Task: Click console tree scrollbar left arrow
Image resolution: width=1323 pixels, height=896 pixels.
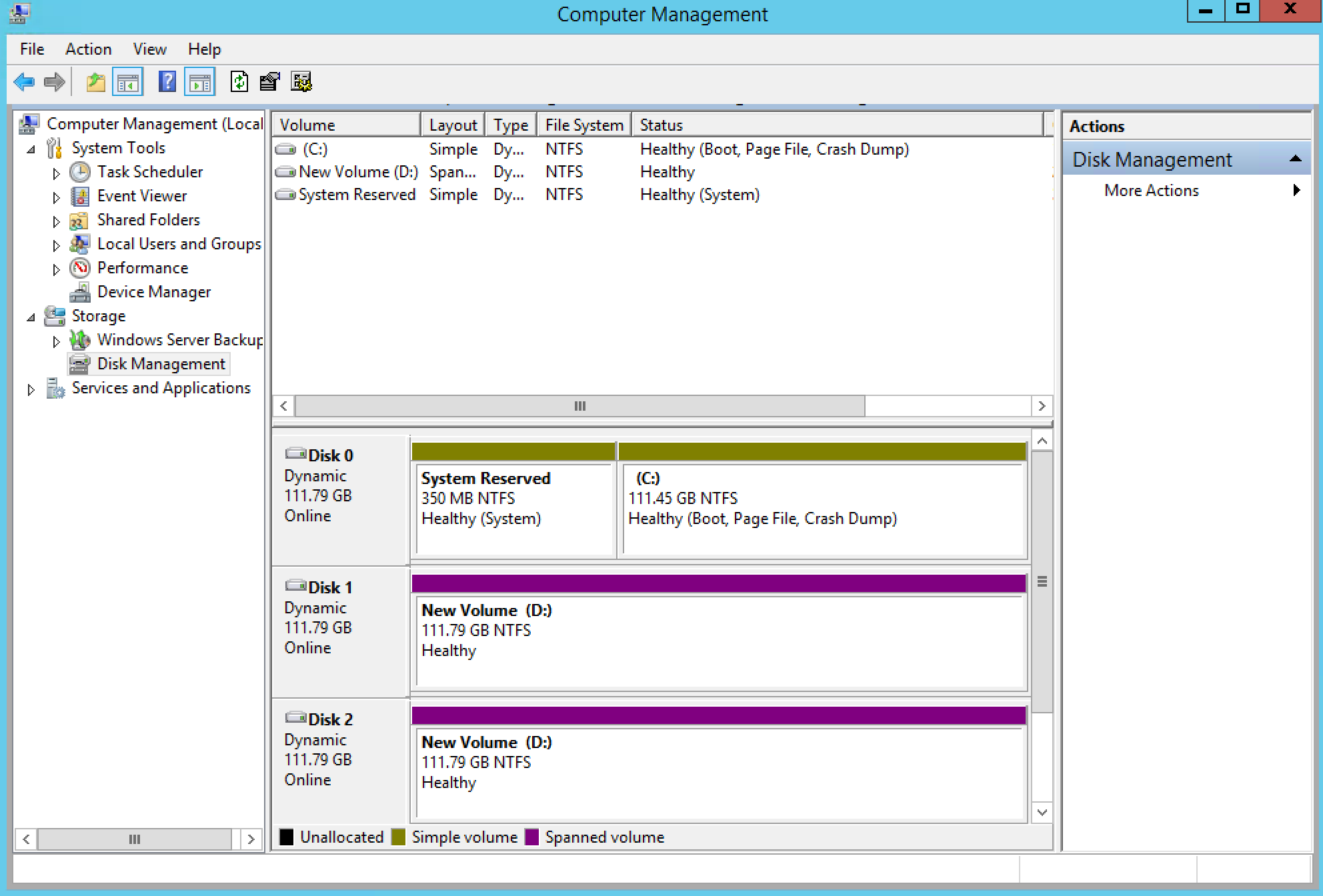Action: point(26,839)
